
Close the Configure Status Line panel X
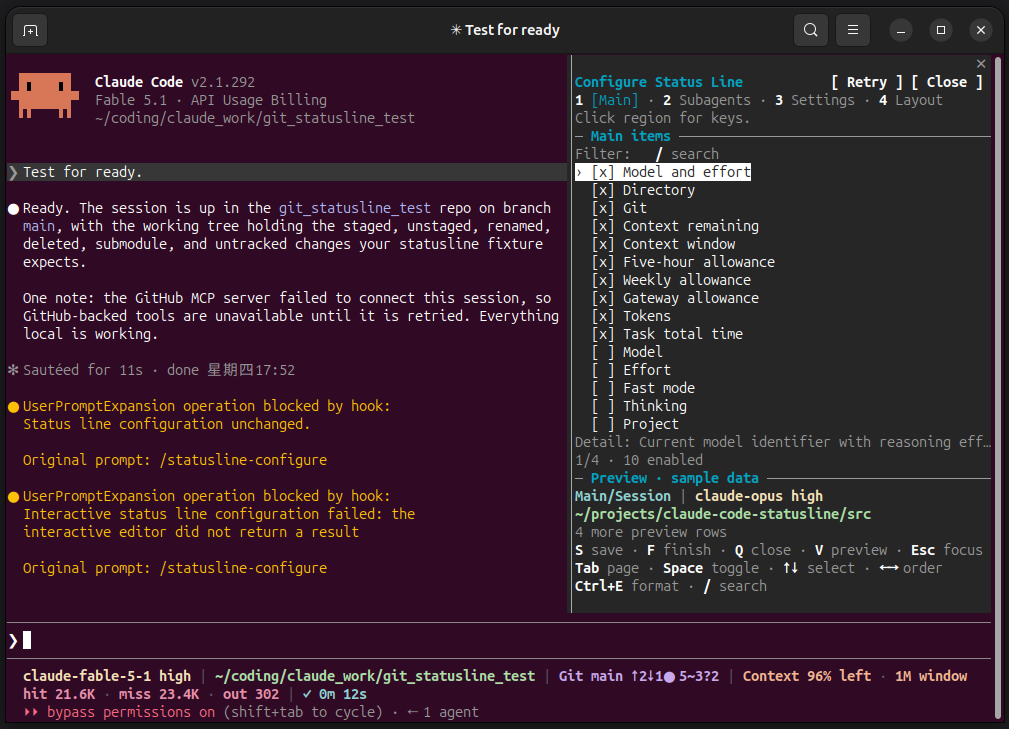tap(981, 64)
